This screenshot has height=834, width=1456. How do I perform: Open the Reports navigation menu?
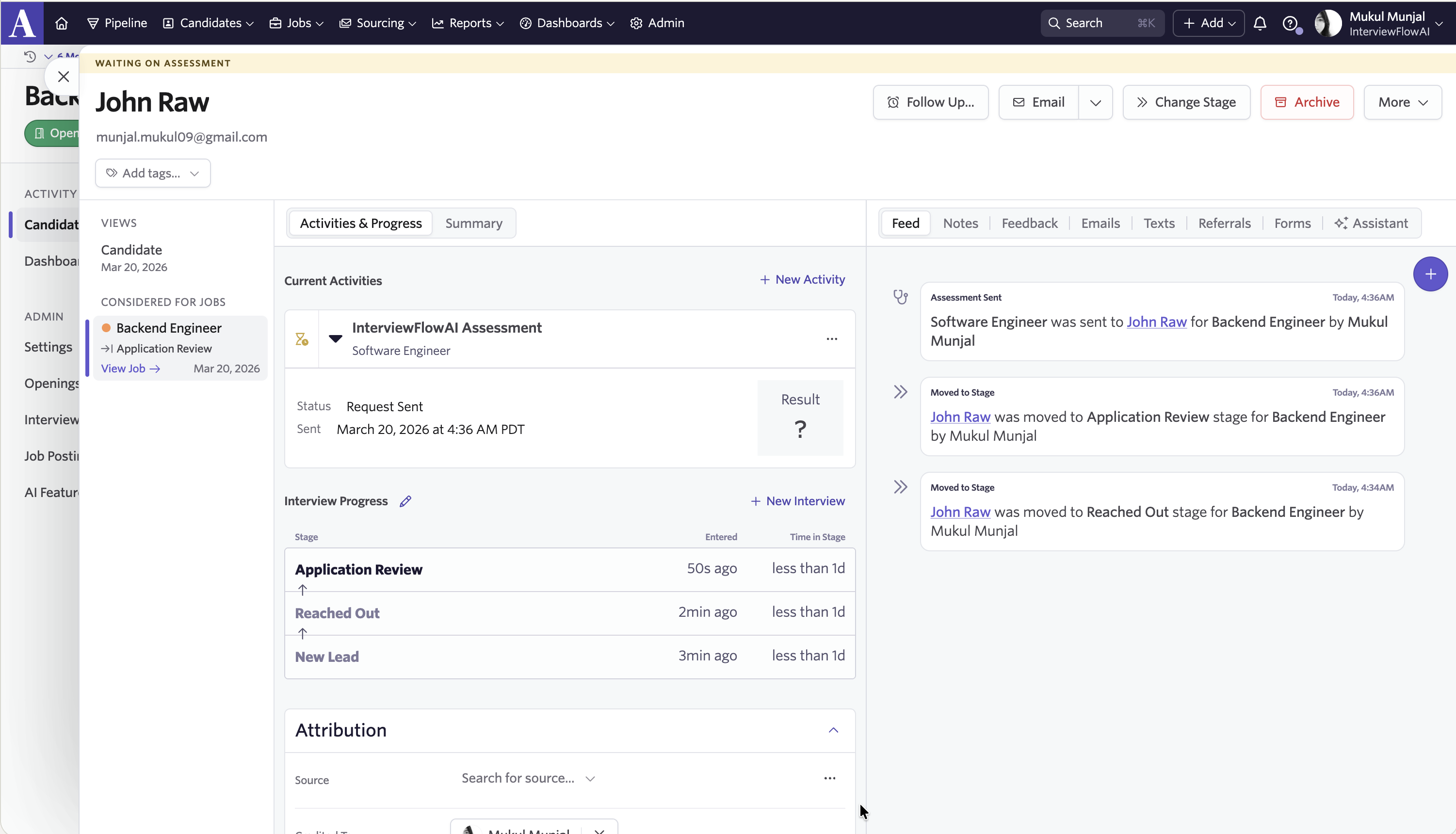[468, 23]
